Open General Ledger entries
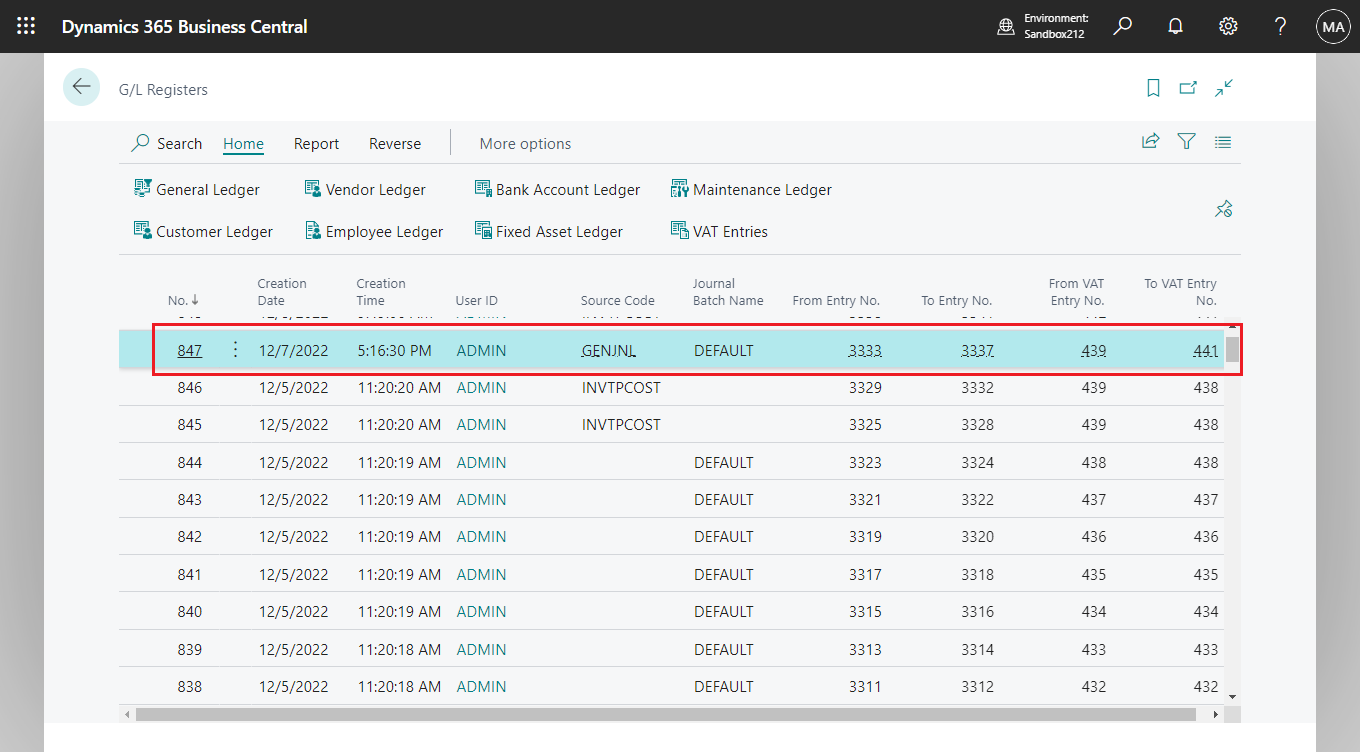 click(x=197, y=189)
